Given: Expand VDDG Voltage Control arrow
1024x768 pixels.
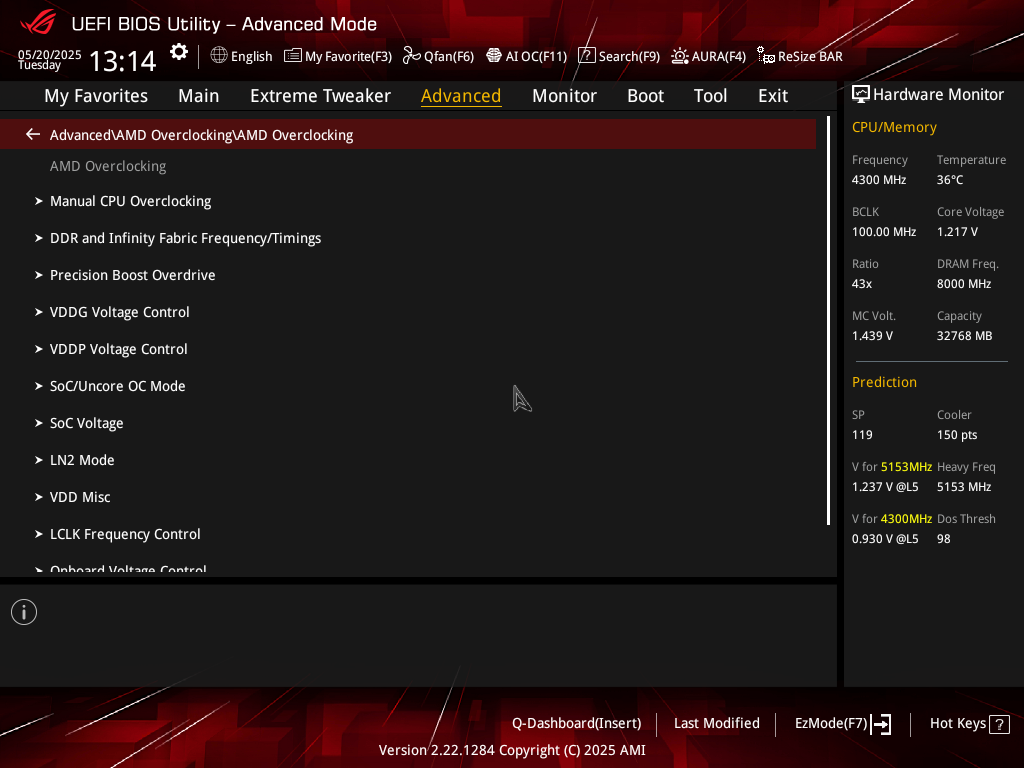Looking at the screenshot, I should pos(39,312).
